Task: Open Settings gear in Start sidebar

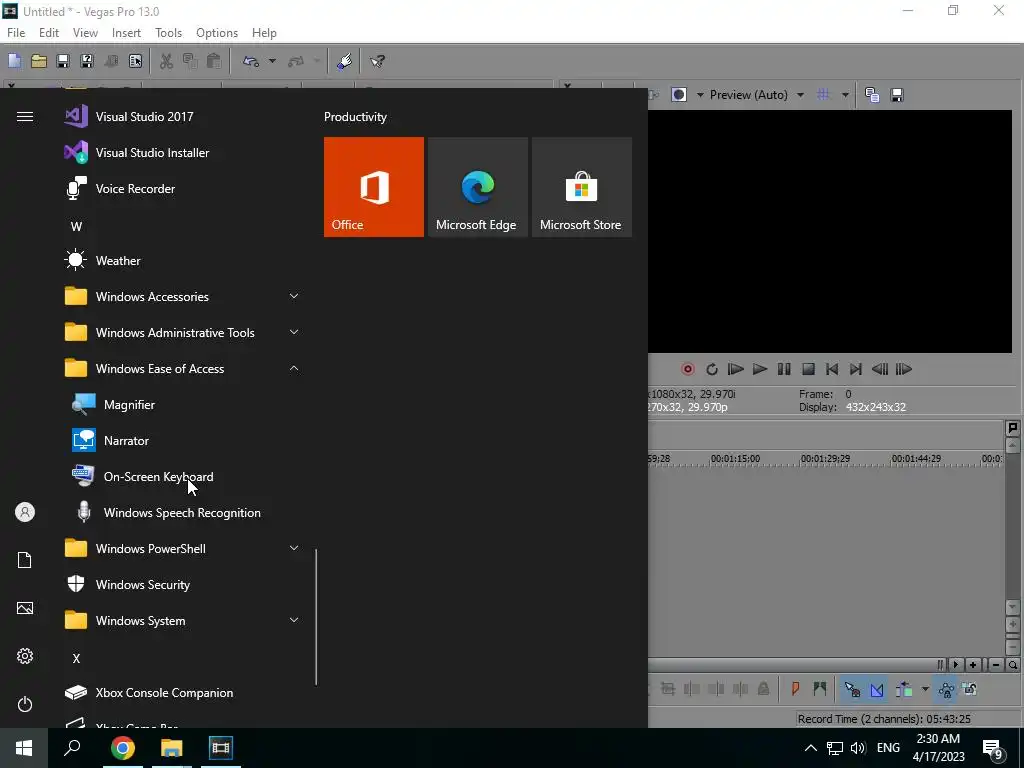Action: [x=25, y=656]
